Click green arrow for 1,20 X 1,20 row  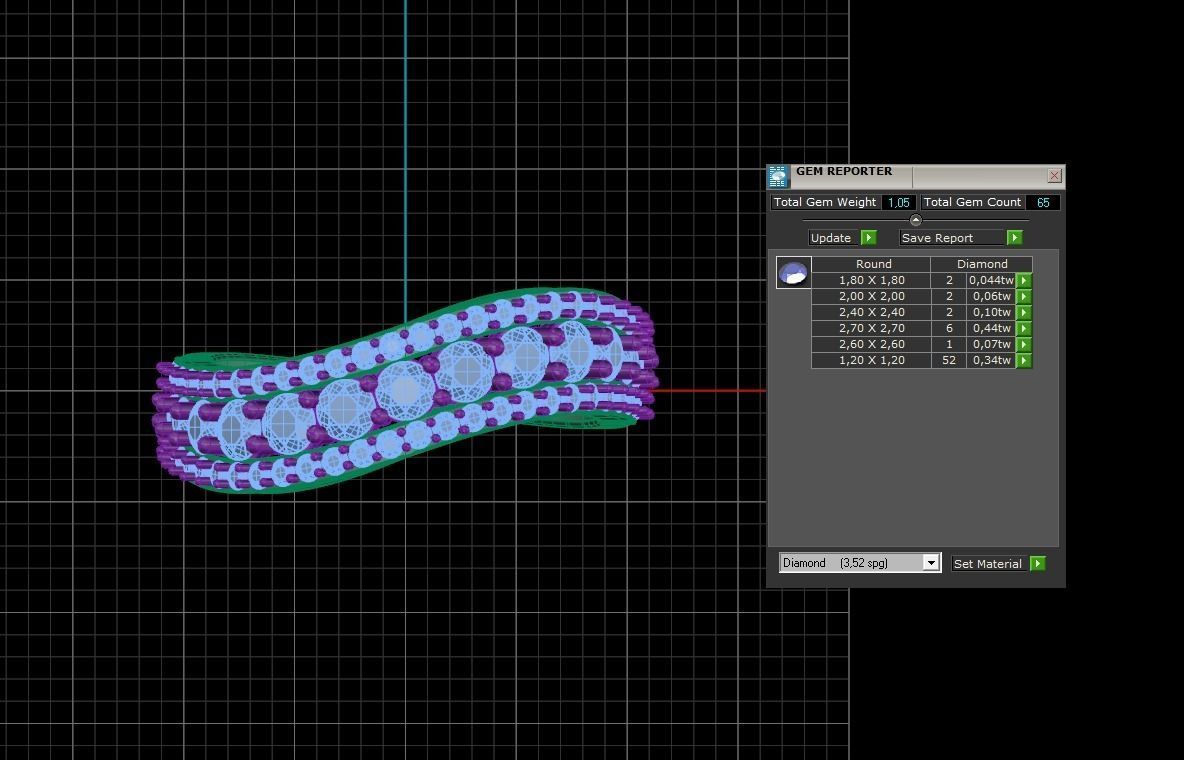pyautogui.click(x=1024, y=360)
